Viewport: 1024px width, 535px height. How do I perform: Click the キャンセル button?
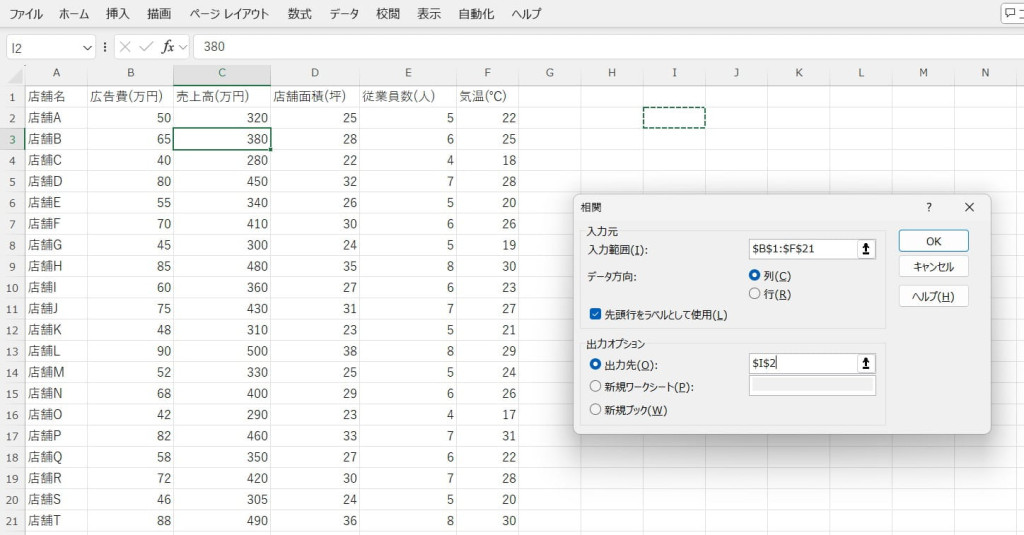(933, 267)
